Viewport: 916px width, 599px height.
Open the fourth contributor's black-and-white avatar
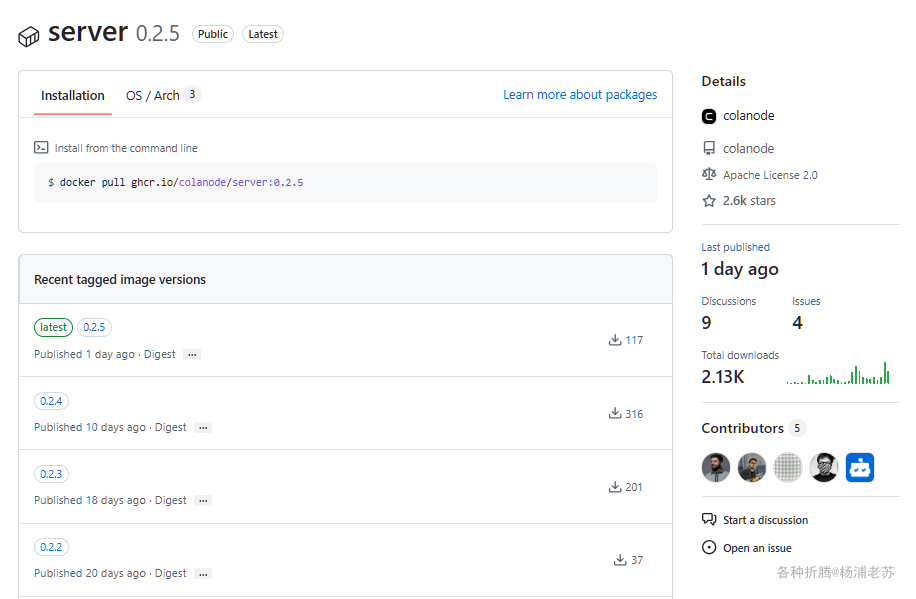[x=824, y=468]
